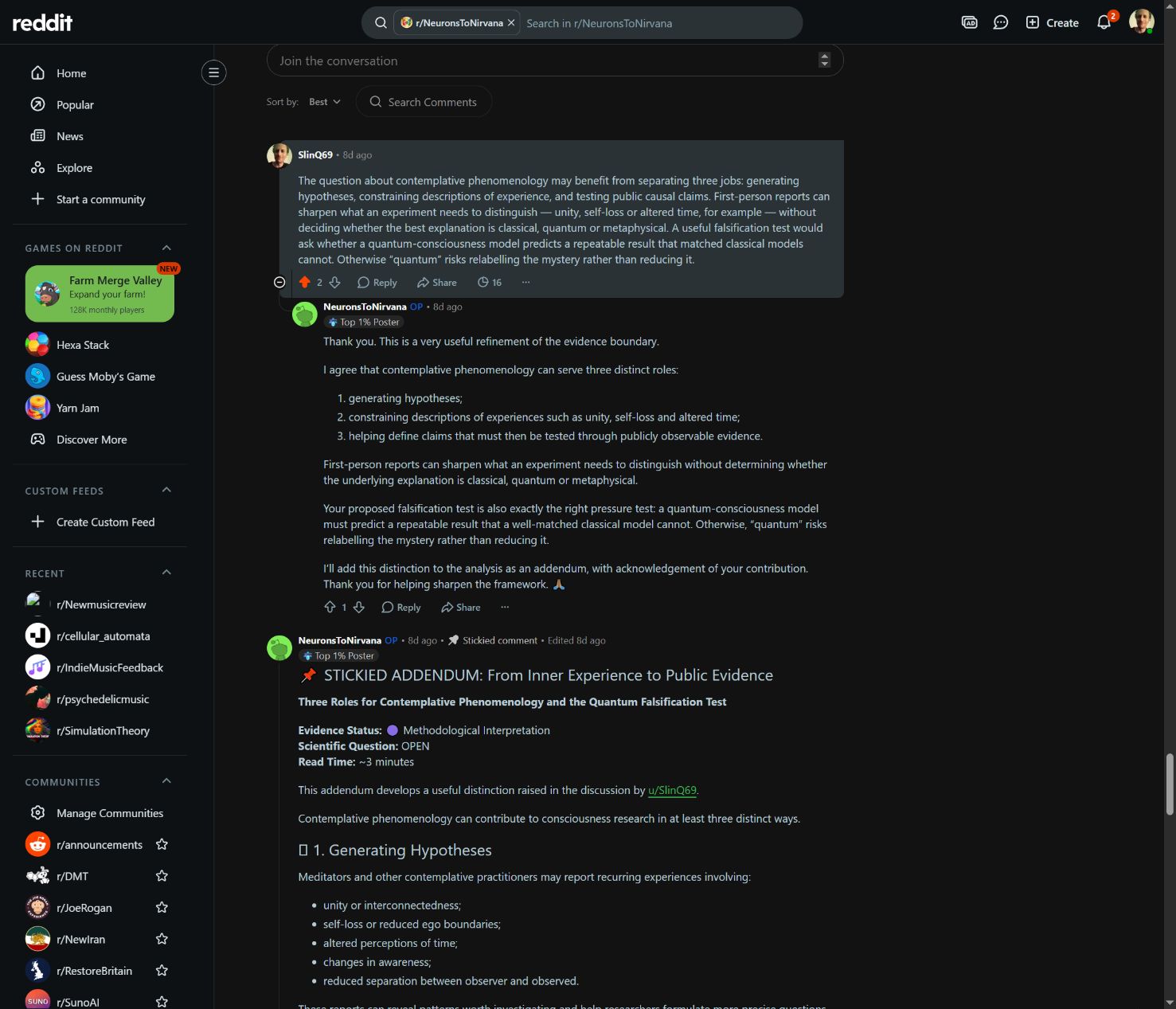Viewport: 1176px width, 1009px height.
Task: Collapse SlinQ69's comment thread
Action: coord(279,282)
